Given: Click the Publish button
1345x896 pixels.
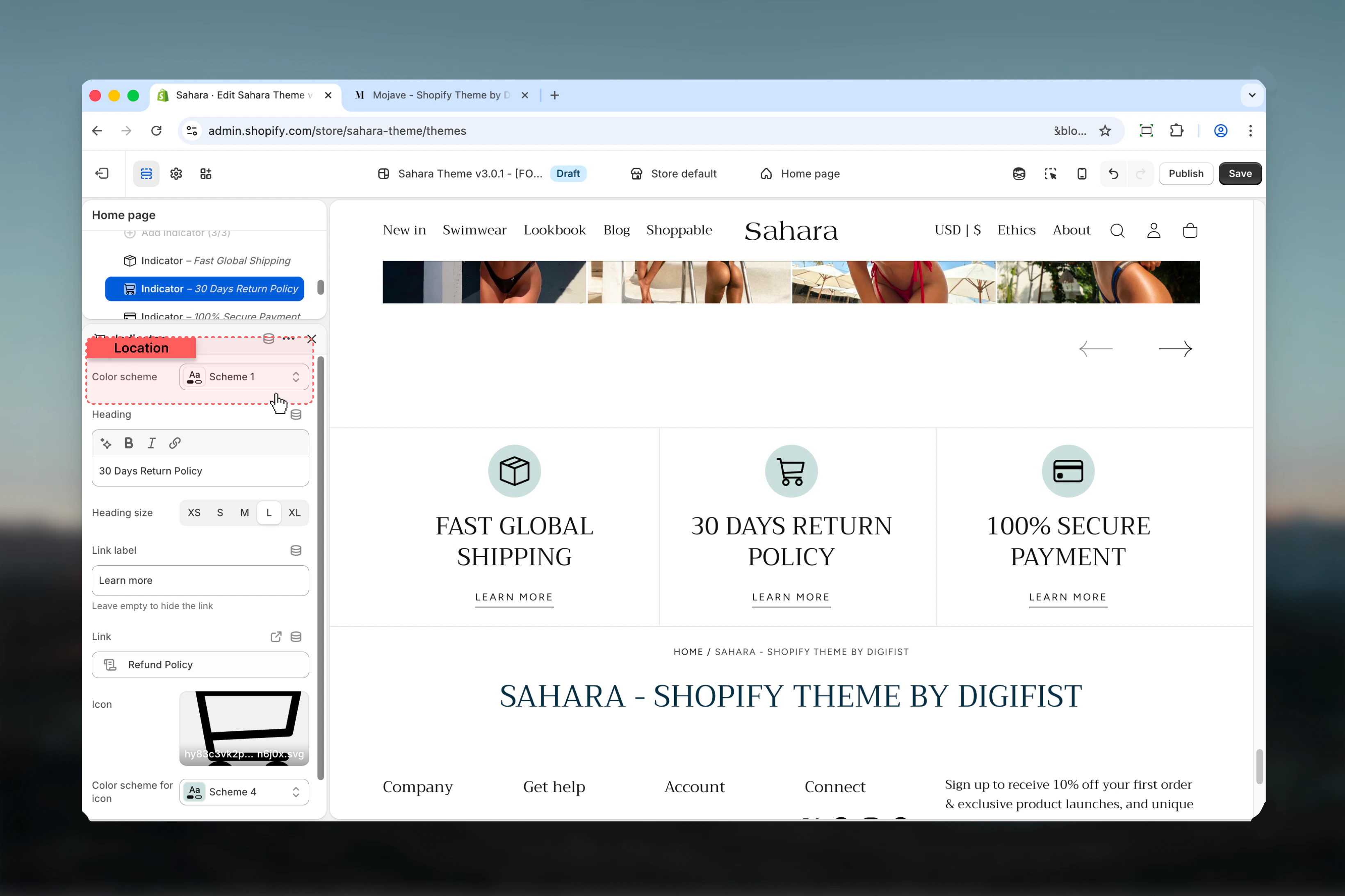Looking at the screenshot, I should pos(1185,174).
